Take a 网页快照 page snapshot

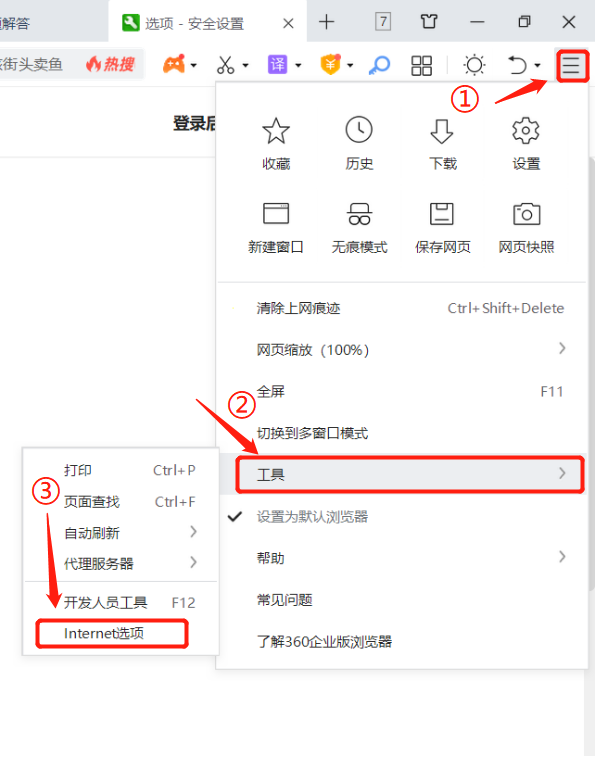coord(526,214)
